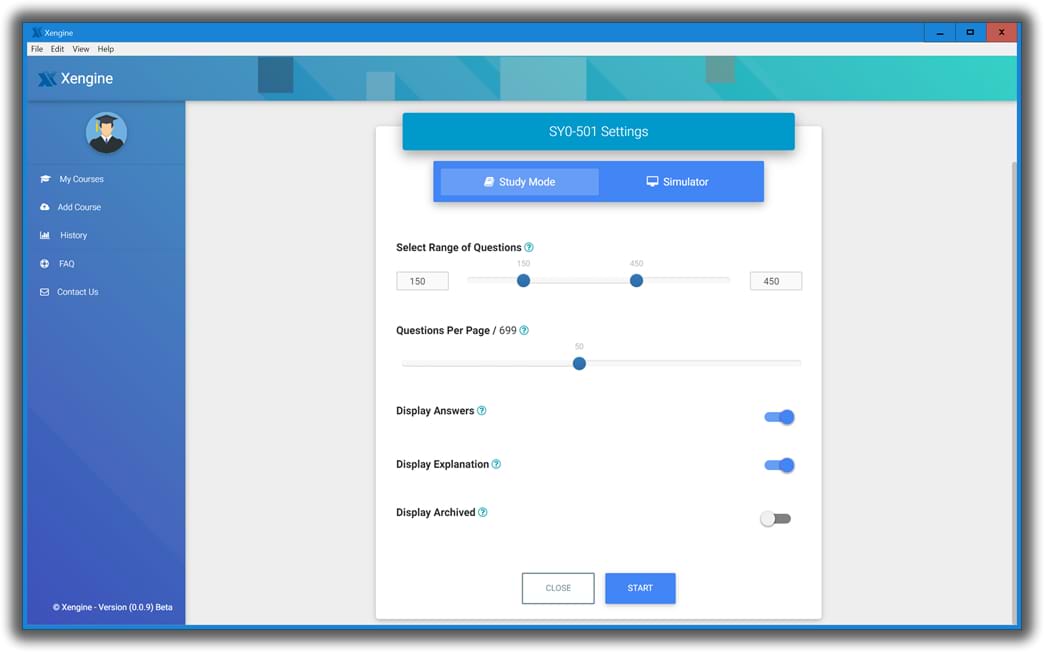
Task: Click the History chart icon
Action: click(45, 235)
